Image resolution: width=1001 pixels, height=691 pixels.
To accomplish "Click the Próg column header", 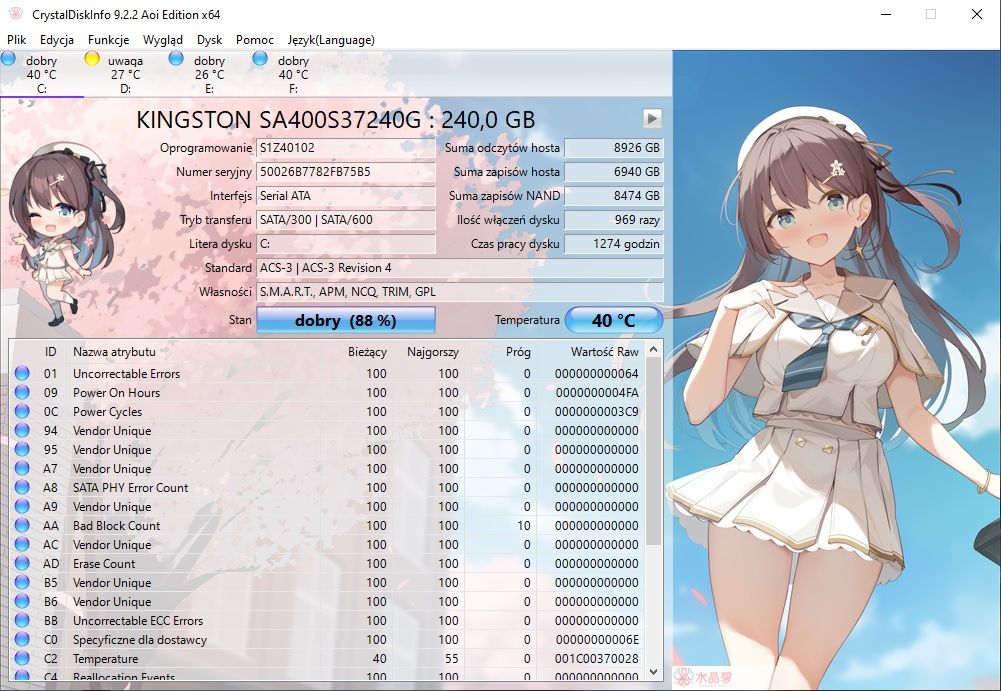I will pos(518,352).
